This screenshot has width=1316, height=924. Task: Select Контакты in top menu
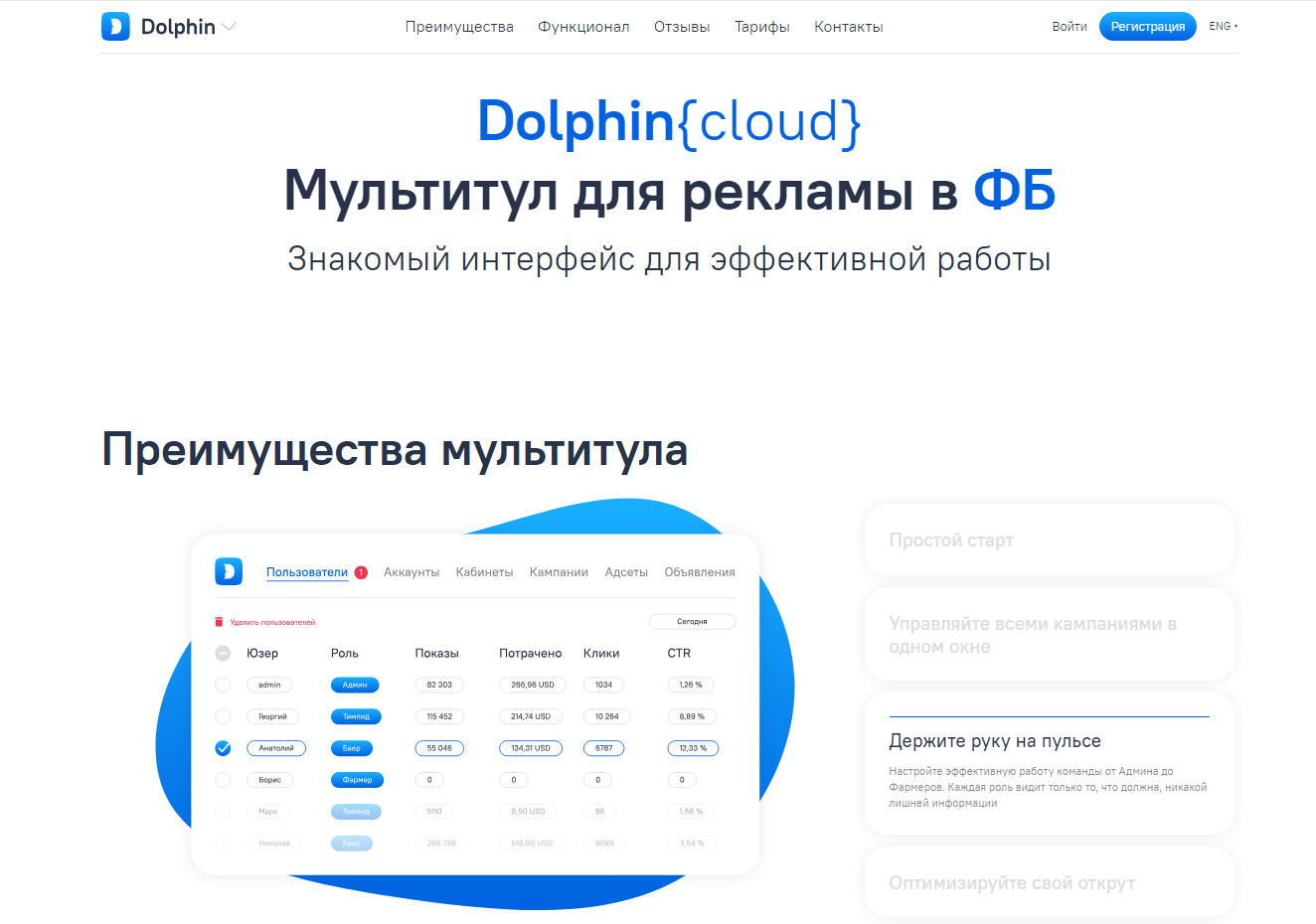point(849,27)
